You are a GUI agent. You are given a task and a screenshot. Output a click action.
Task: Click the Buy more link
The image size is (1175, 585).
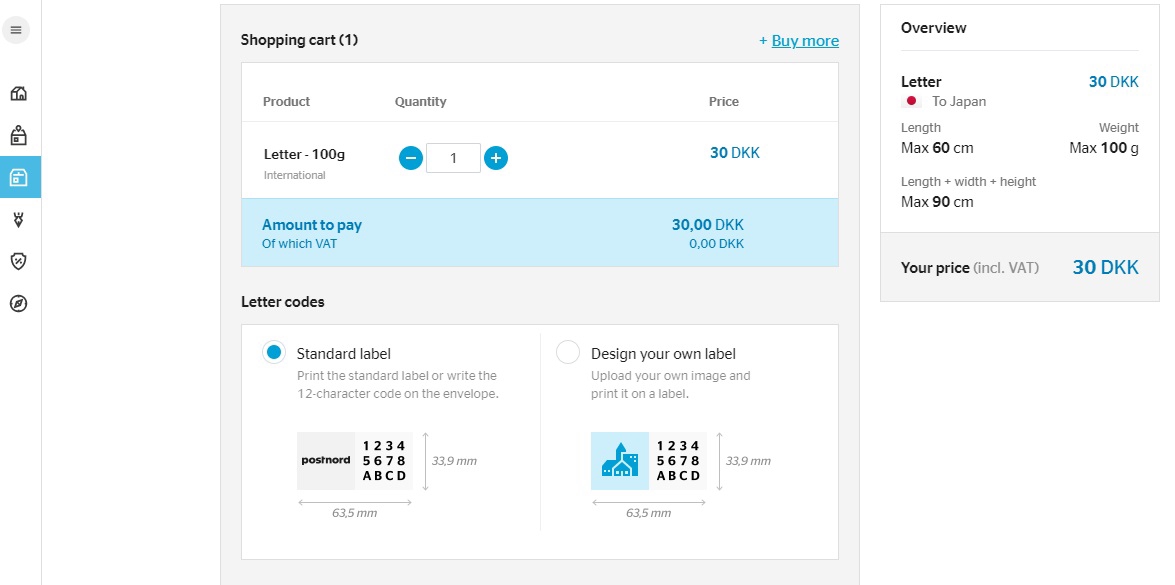coord(799,40)
